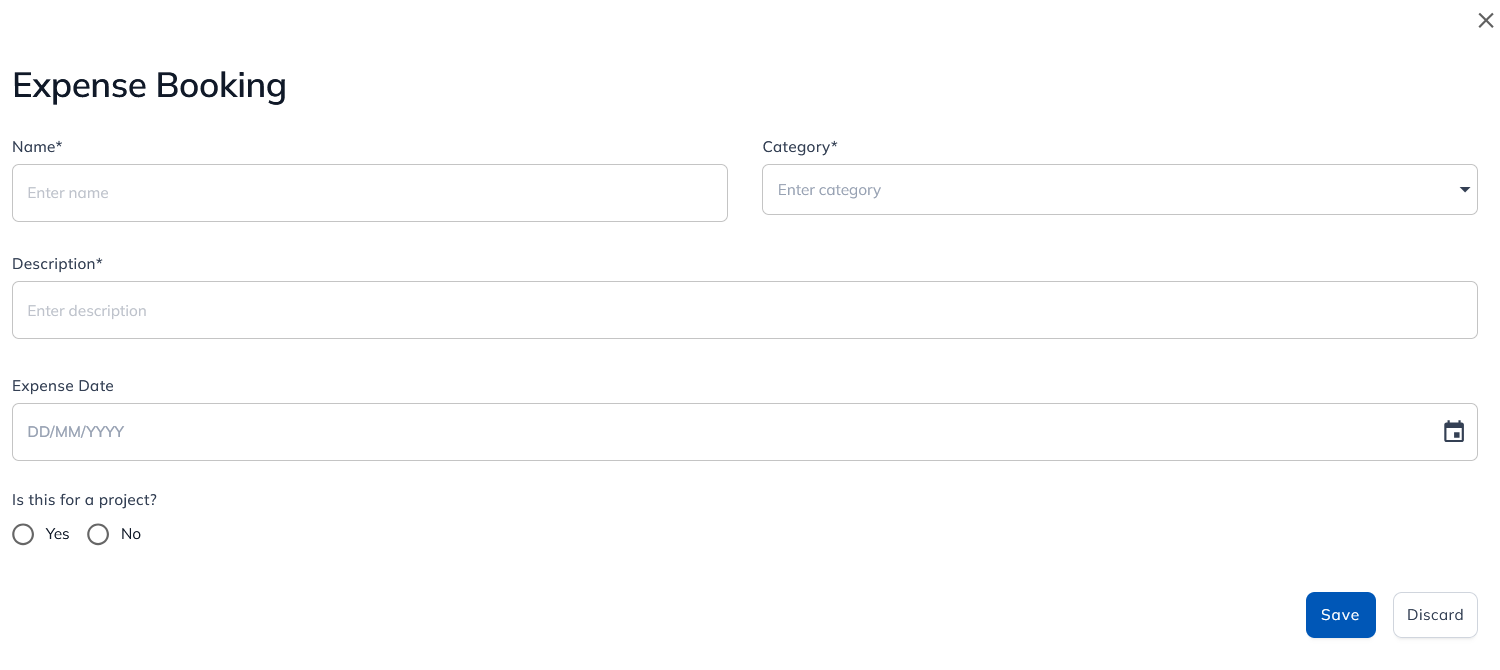Focus the Enter name input field
Image resolution: width=1500 pixels, height=670 pixels.
[370, 193]
